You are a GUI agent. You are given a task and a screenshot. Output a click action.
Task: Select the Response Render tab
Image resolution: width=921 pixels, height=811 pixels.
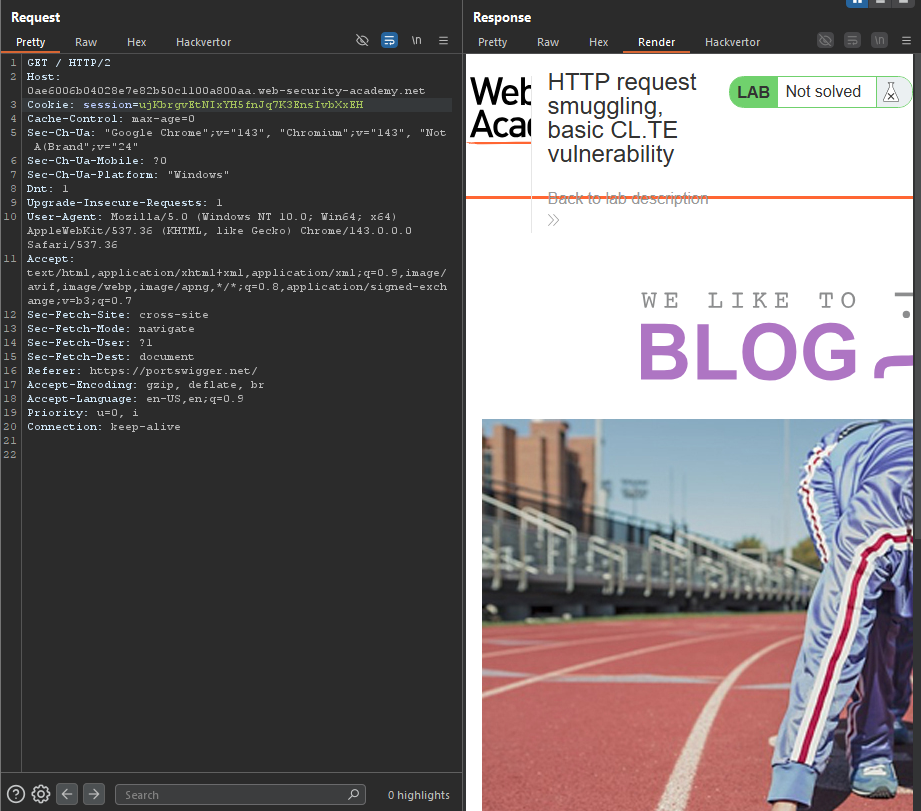pos(656,42)
